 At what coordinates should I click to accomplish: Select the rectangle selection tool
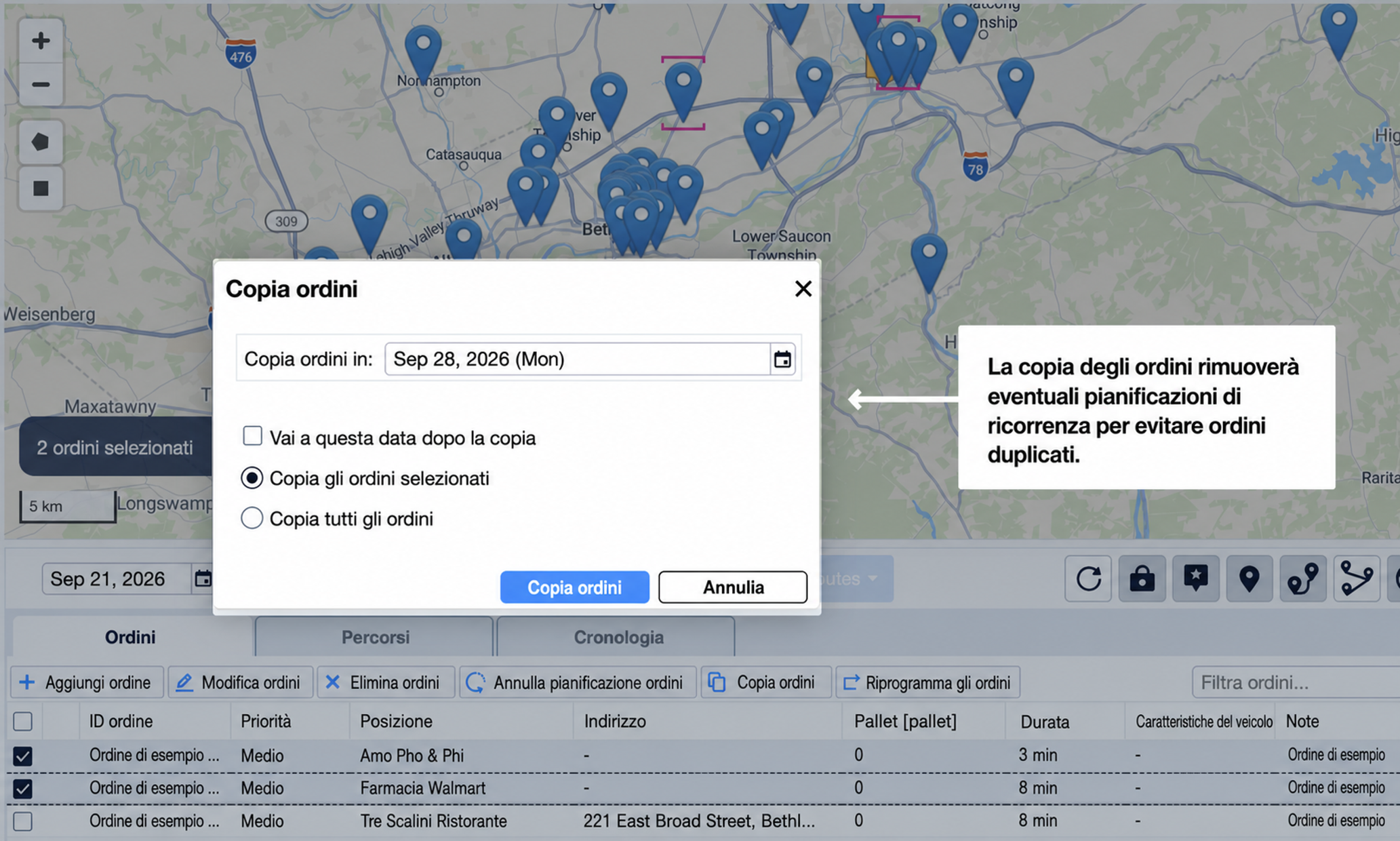tap(41, 188)
